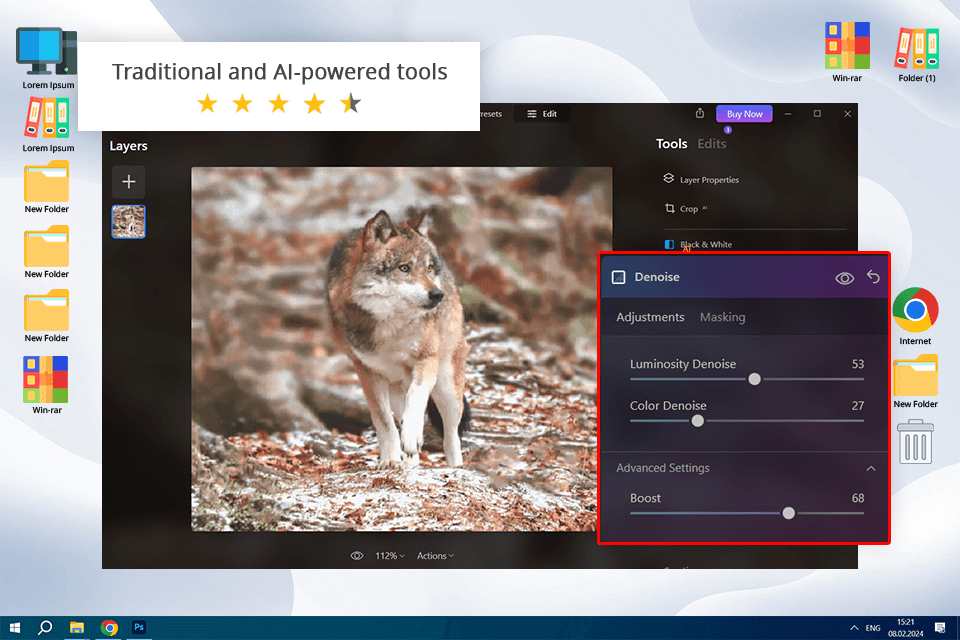Switch to the Masking tab
The height and width of the screenshot is (640, 960).
tap(722, 317)
